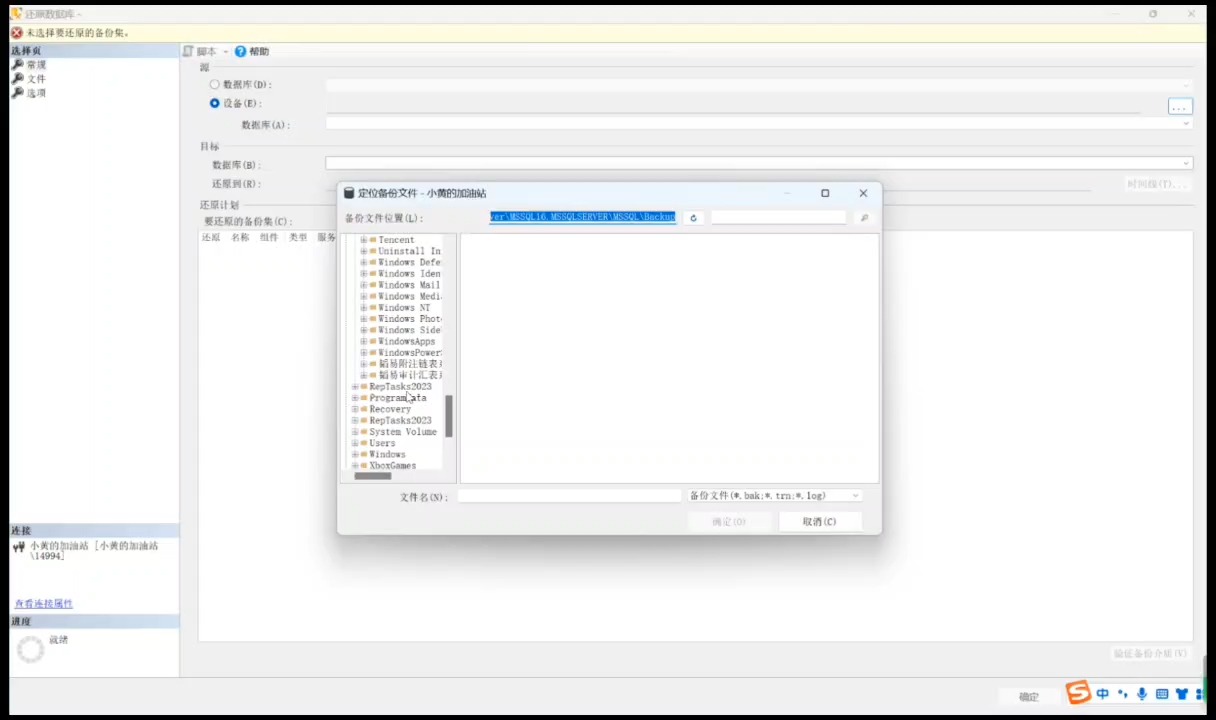Open the 选项 page wrench icon

[x=18, y=93]
